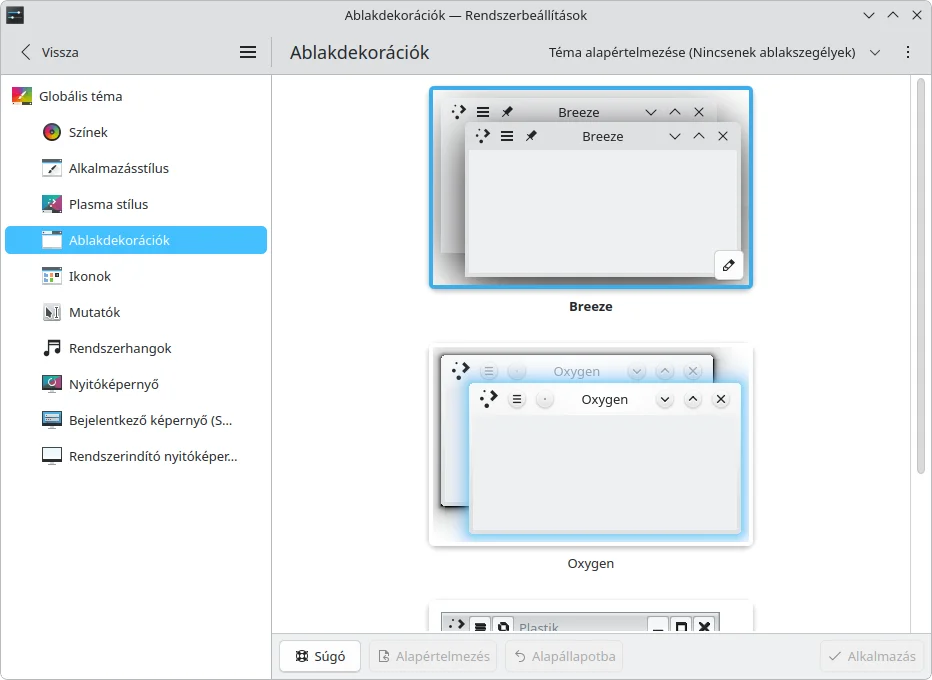Image resolution: width=932 pixels, height=680 pixels.
Task: Click the vertical scrollbar of the theme list
Action: click(x=921, y=276)
